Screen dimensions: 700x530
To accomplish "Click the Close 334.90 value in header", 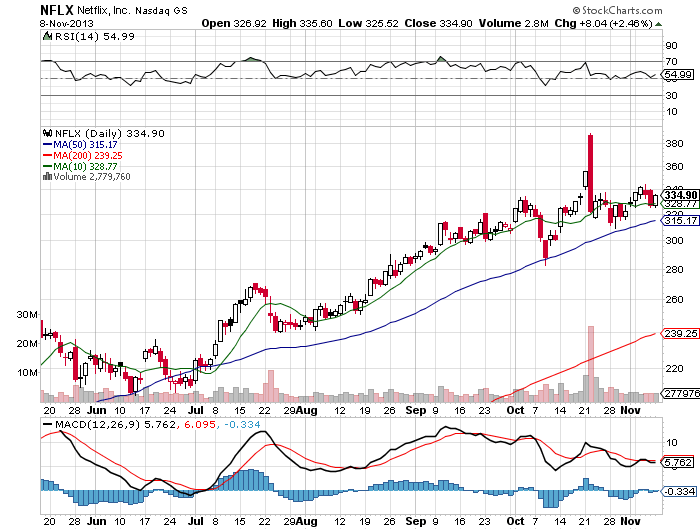I will (438, 23).
